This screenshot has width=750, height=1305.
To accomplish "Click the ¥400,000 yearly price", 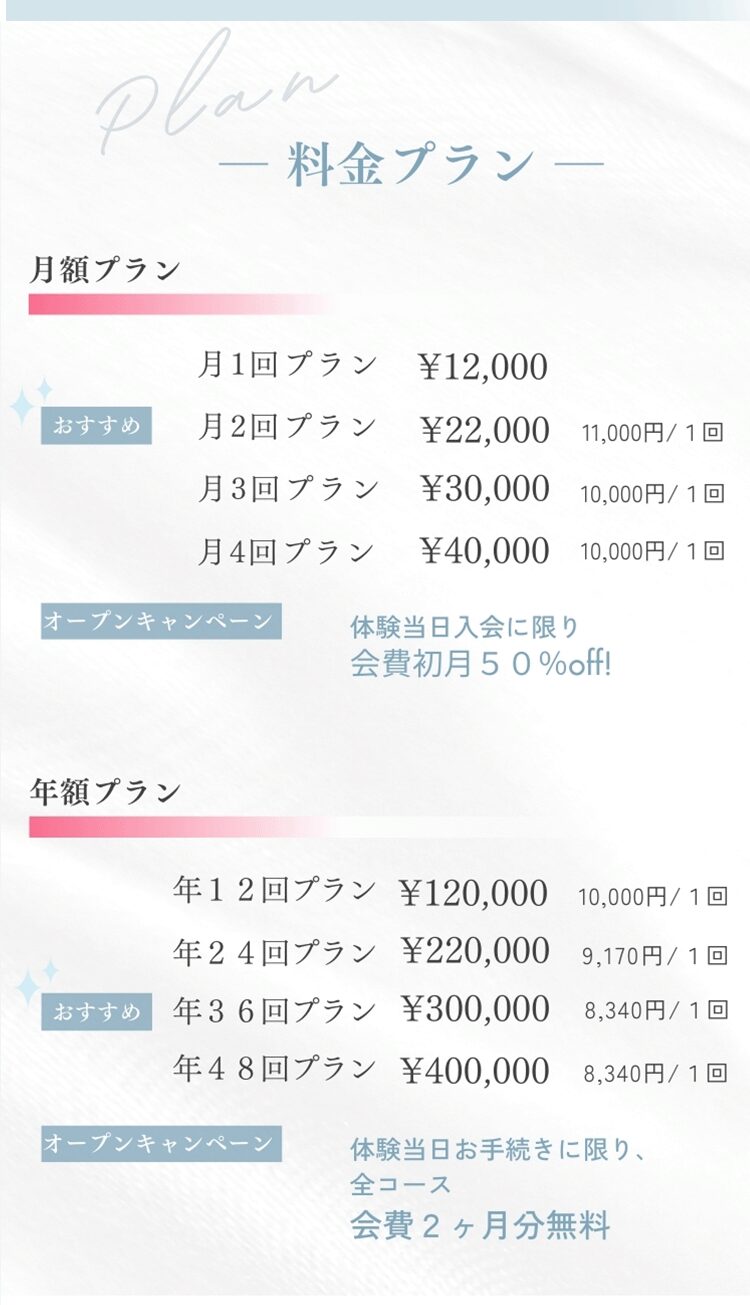I will tap(474, 1071).
